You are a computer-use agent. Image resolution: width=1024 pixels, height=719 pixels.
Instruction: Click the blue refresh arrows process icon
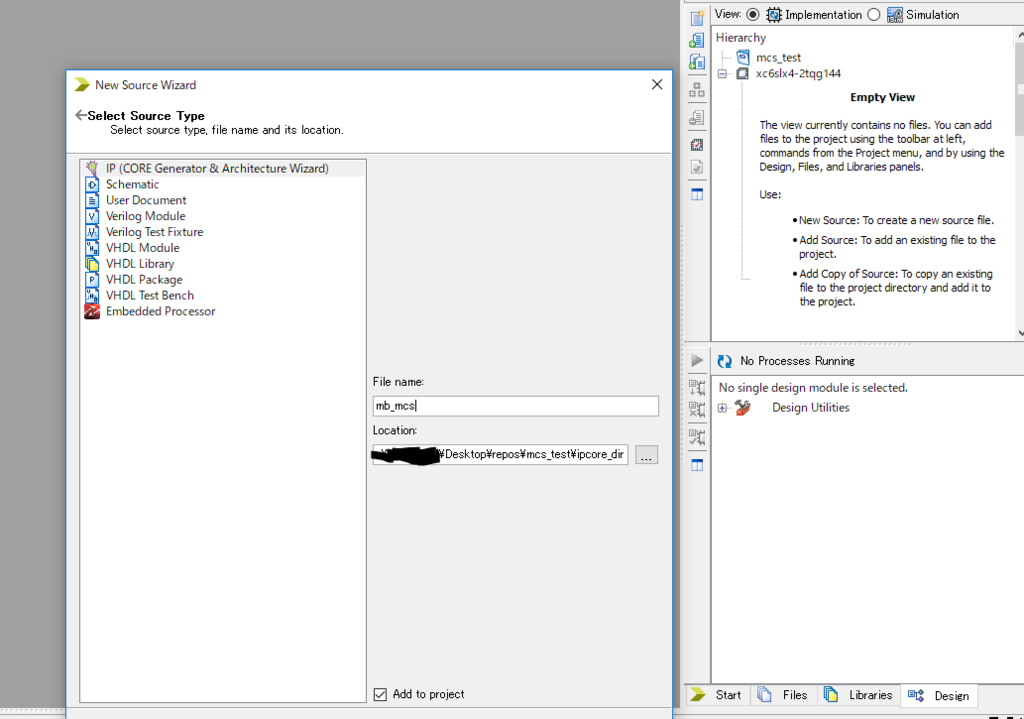click(724, 361)
